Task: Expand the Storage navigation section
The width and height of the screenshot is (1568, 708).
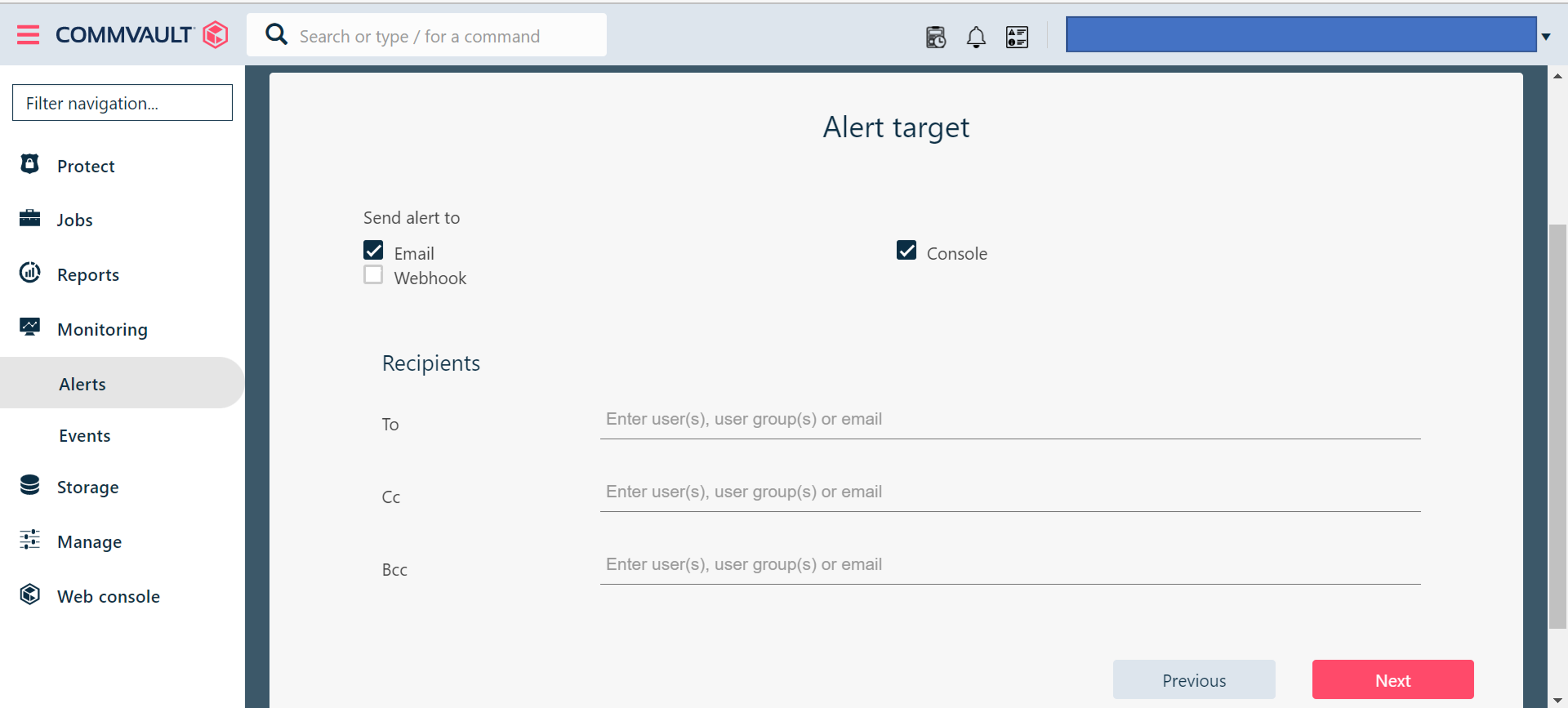Action: [88, 487]
